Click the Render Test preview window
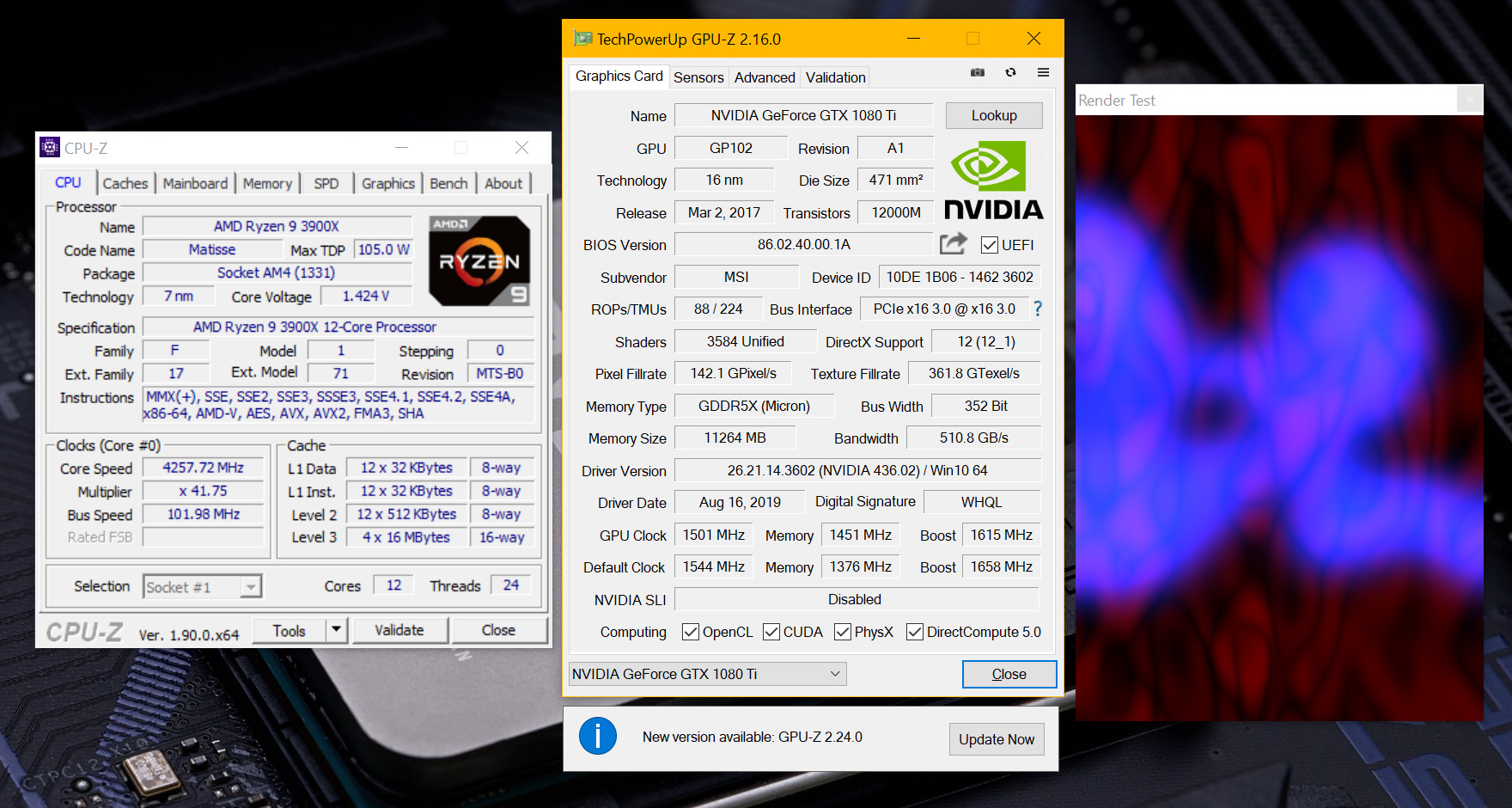Viewport: 1512px width, 808px height. click(x=1279, y=418)
